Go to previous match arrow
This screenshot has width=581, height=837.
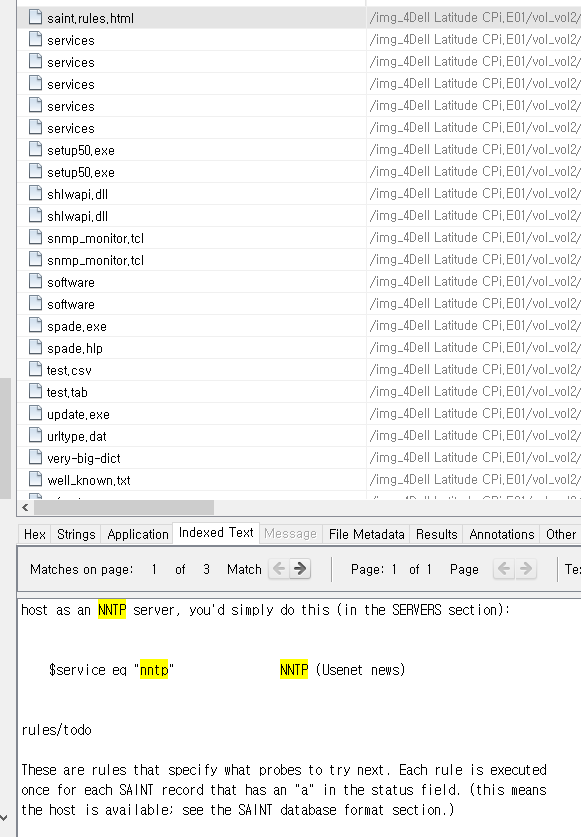(279, 569)
